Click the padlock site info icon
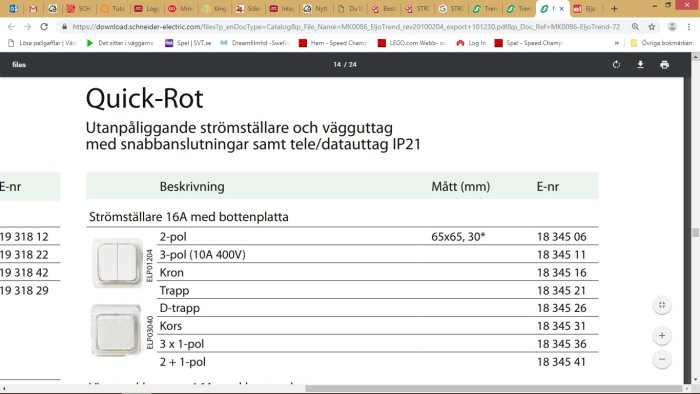 pos(65,27)
